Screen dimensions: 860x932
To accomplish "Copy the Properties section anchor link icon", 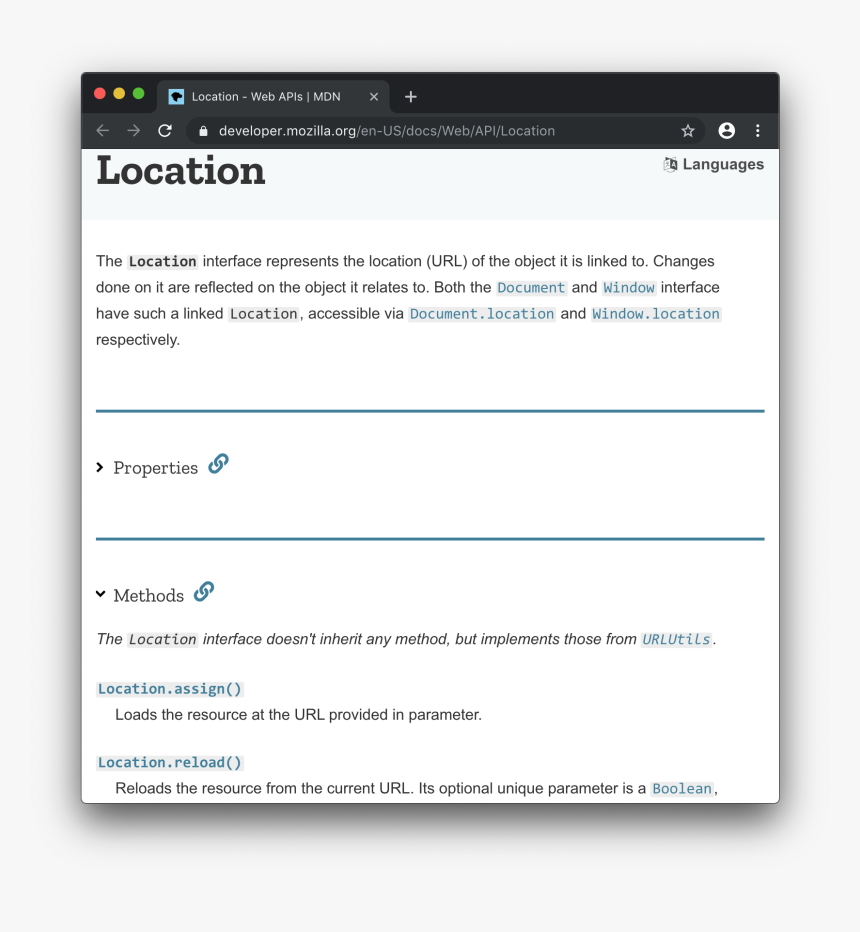I will tap(218, 464).
